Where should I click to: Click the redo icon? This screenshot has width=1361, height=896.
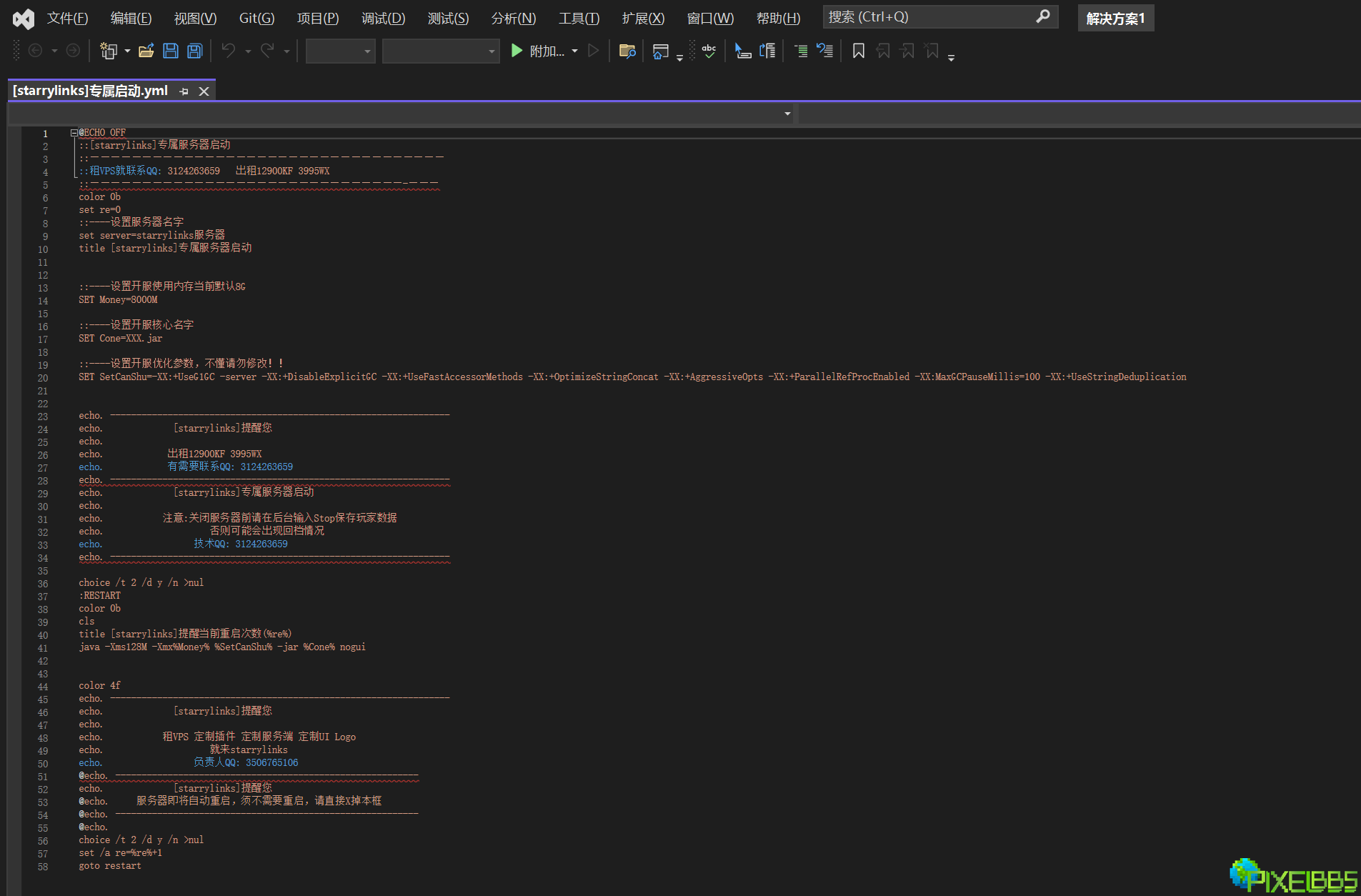tap(267, 51)
